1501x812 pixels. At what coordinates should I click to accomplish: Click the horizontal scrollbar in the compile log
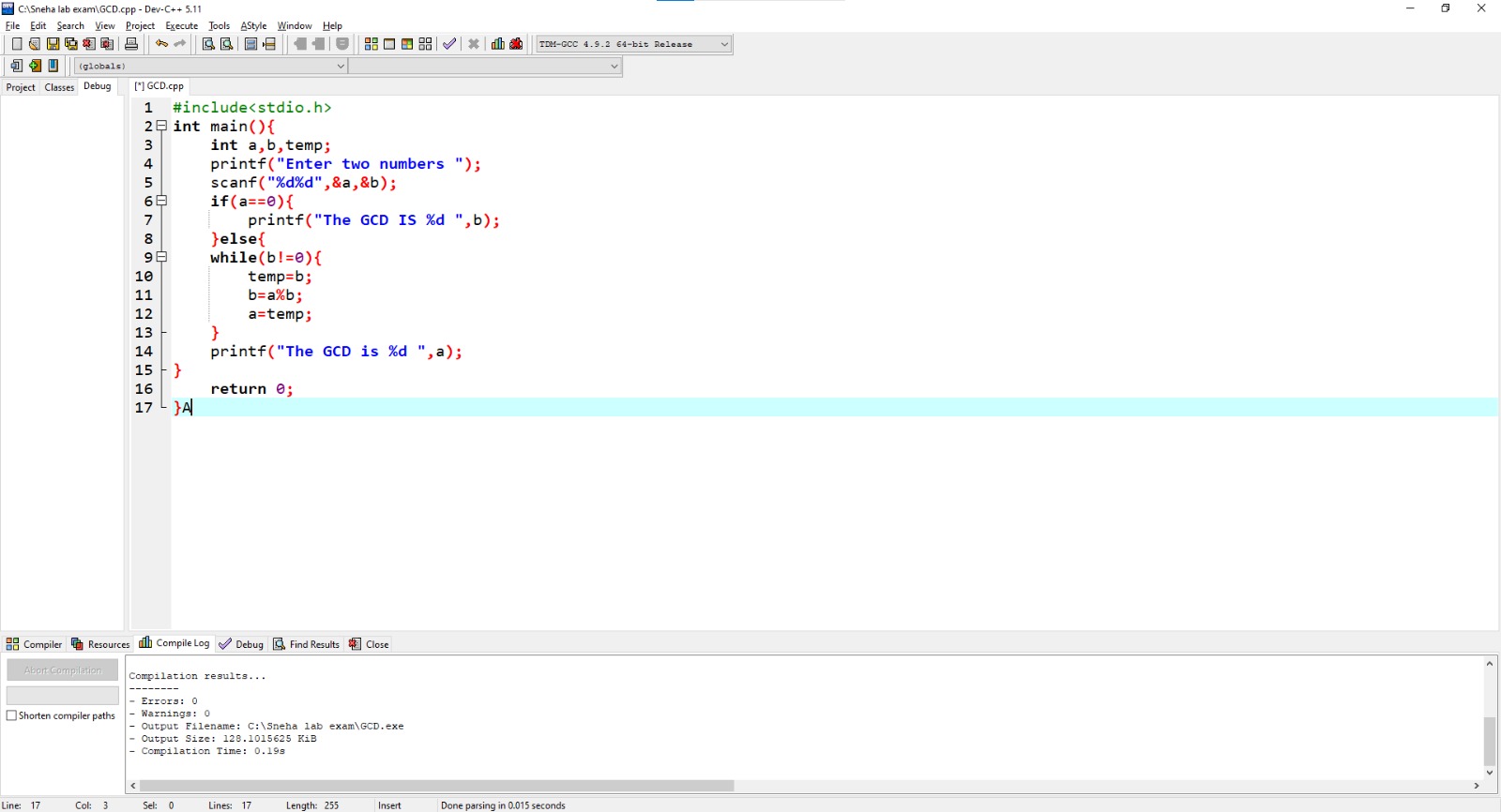(436, 786)
